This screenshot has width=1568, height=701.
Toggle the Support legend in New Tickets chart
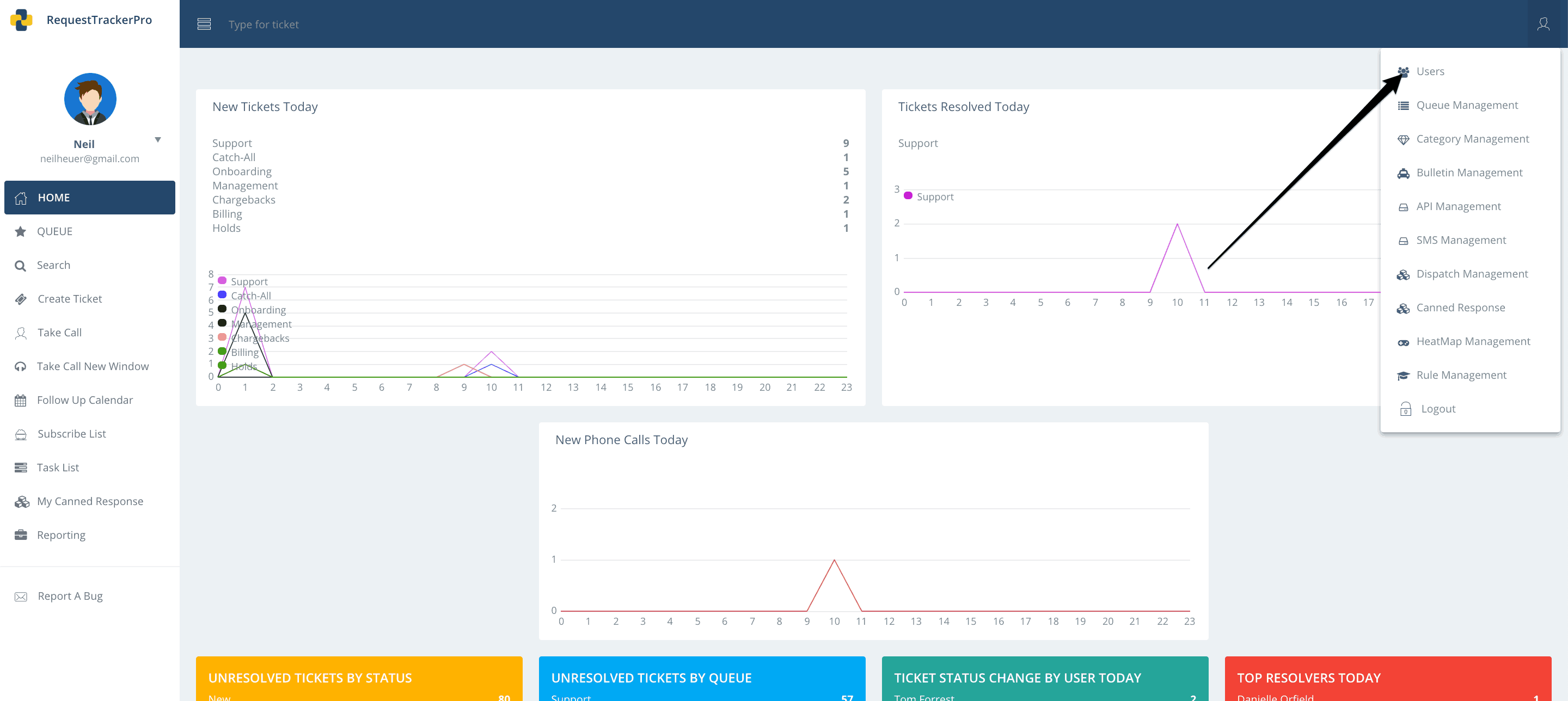[x=243, y=281]
